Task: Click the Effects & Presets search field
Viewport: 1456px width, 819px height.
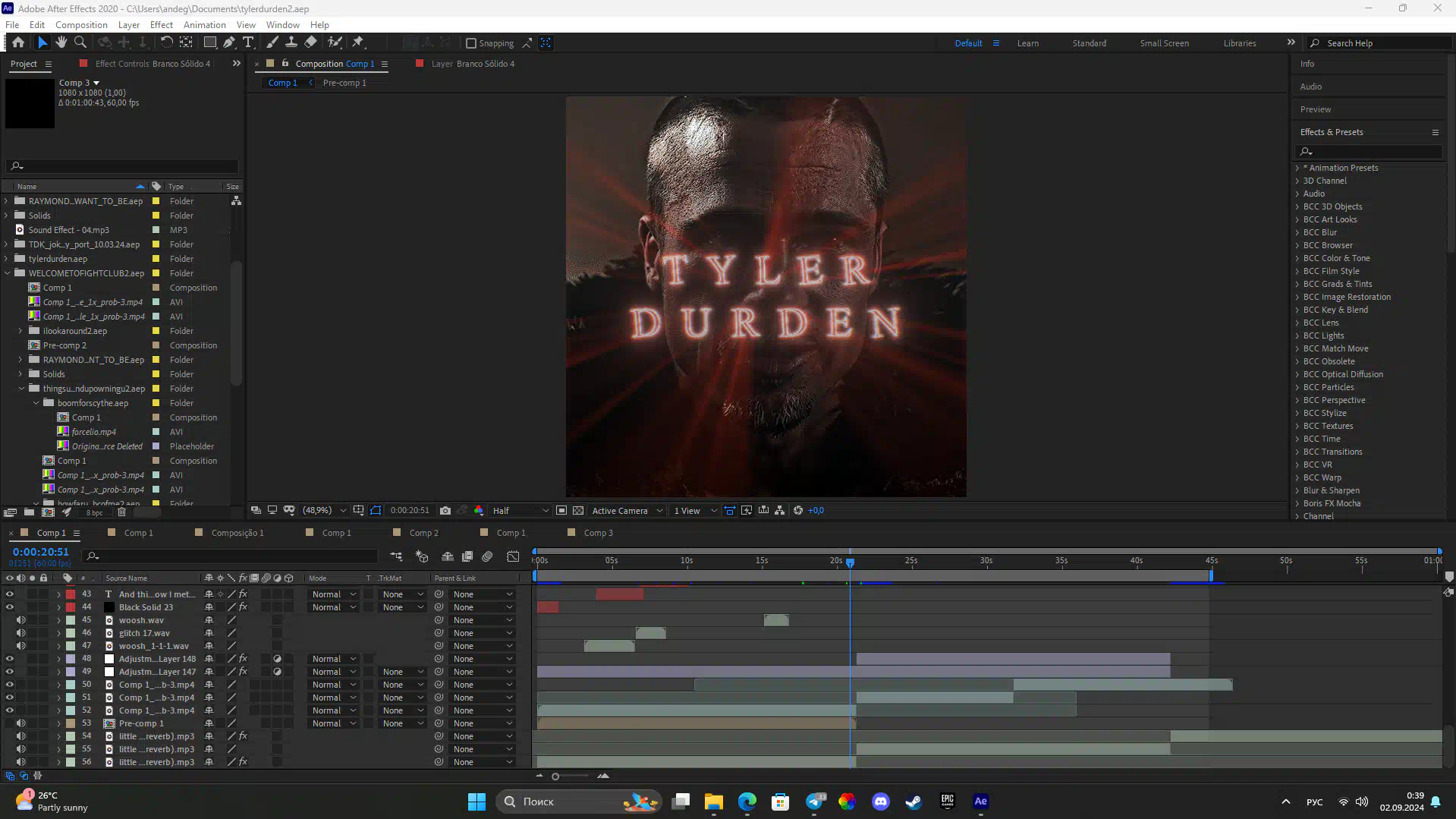Action: pos(1370,152)
